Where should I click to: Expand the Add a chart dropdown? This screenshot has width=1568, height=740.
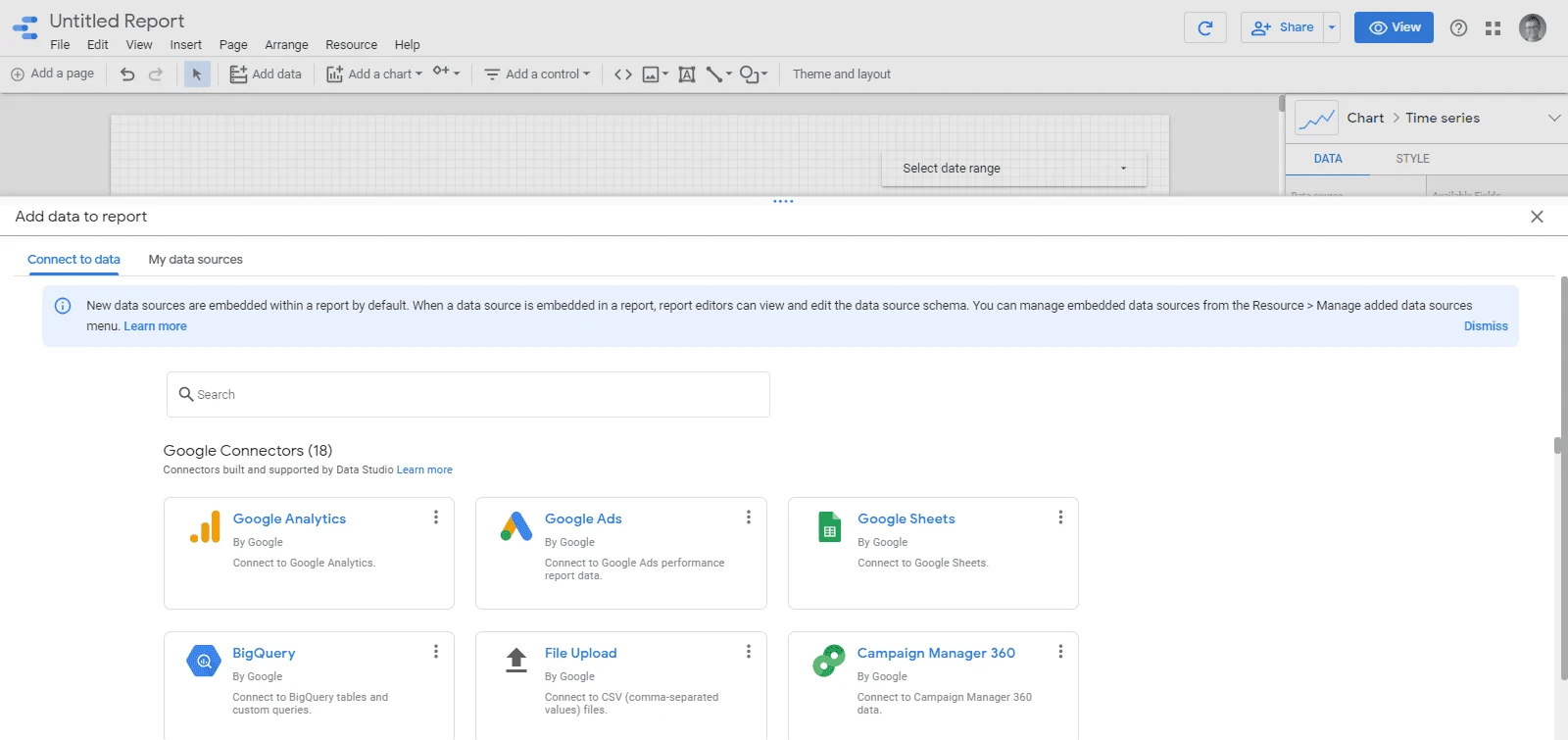point(375,74)
